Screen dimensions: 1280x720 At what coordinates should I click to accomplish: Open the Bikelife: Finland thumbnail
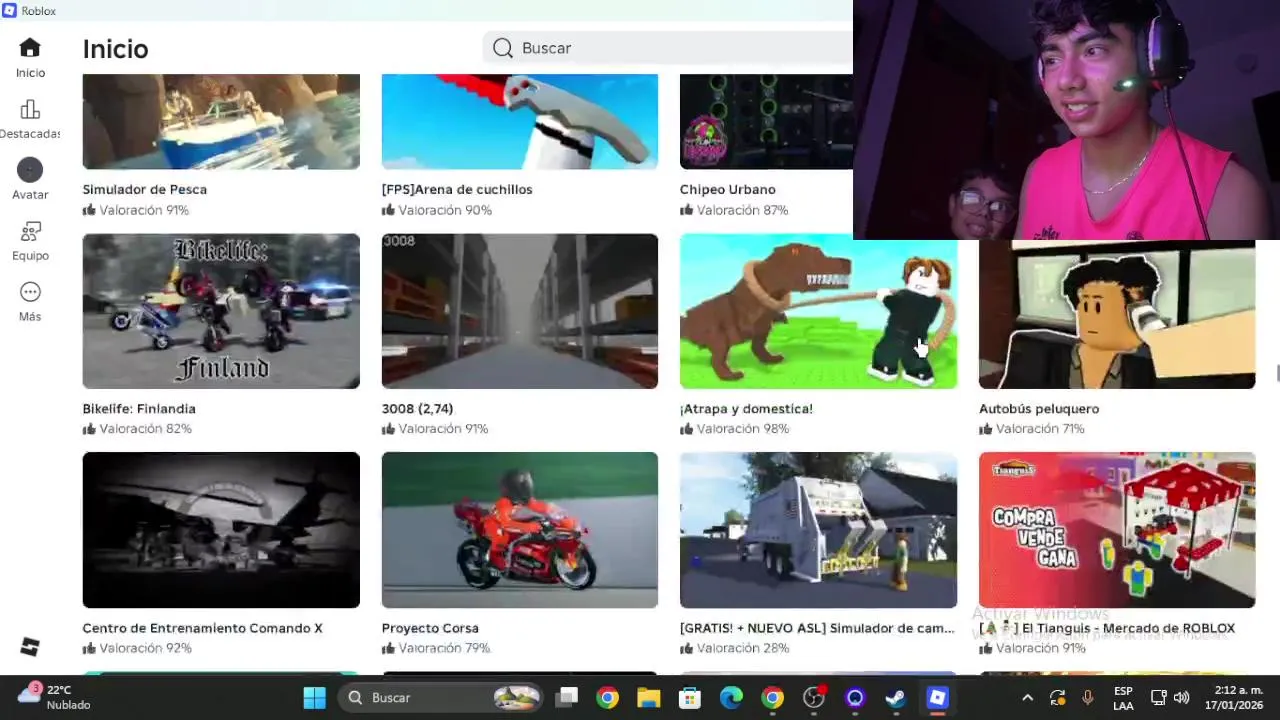221,311
